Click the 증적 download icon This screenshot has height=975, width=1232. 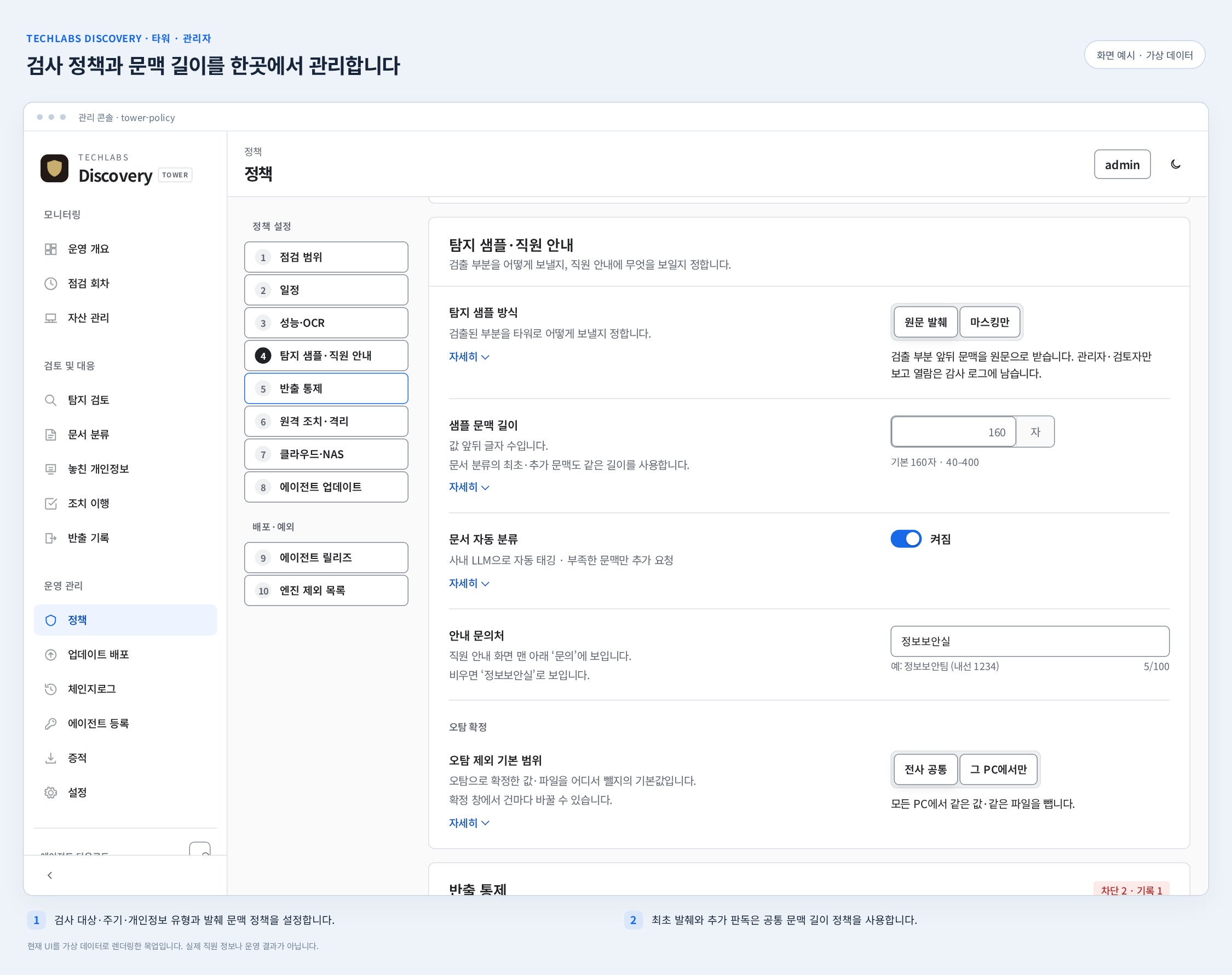pos(51,758)
